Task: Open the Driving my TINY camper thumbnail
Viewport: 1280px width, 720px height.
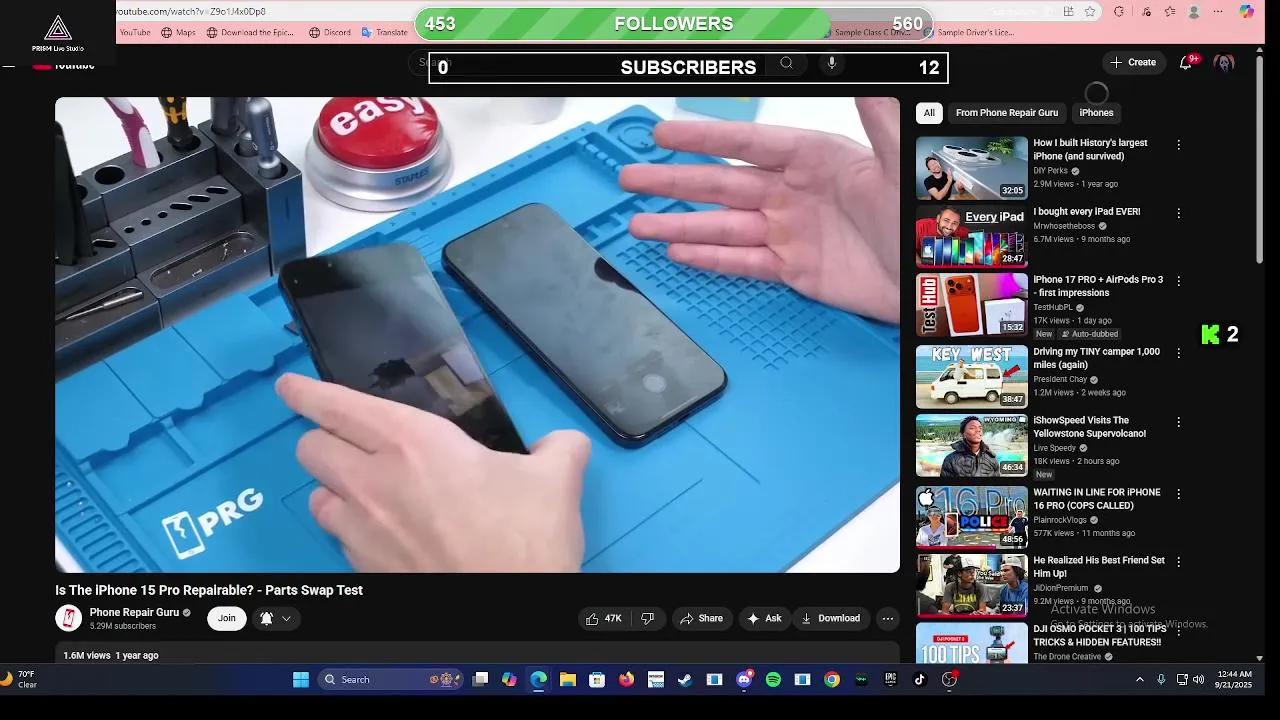Action: click(972, 377)
